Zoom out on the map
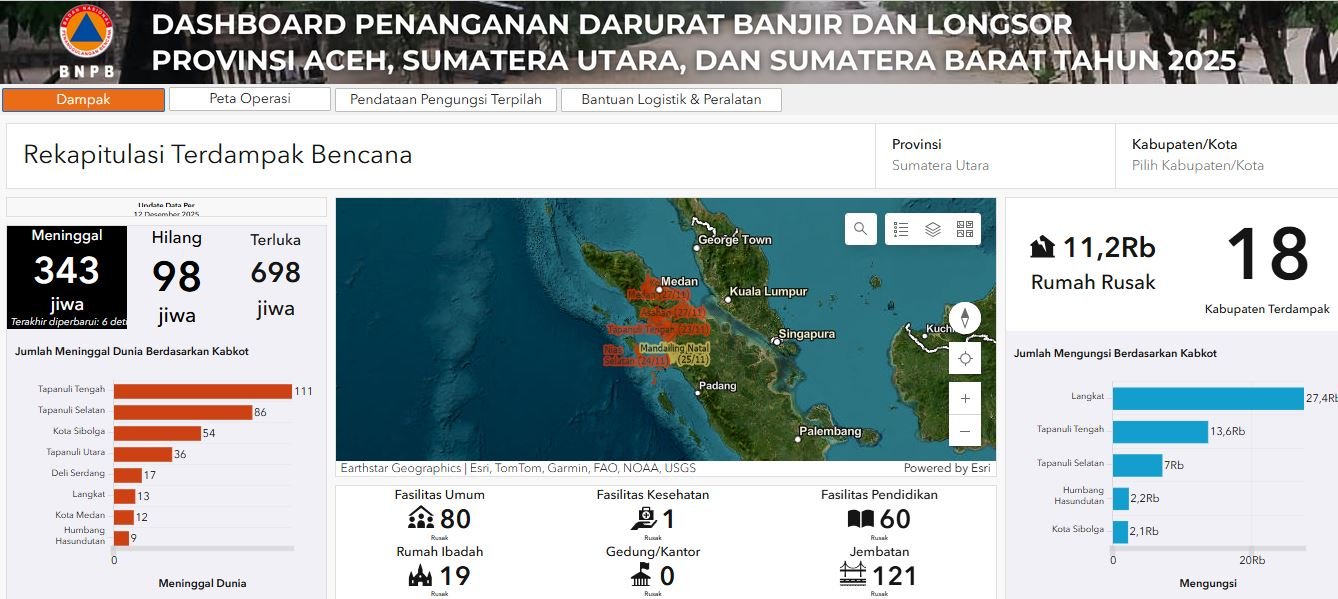 pos(965,431)
